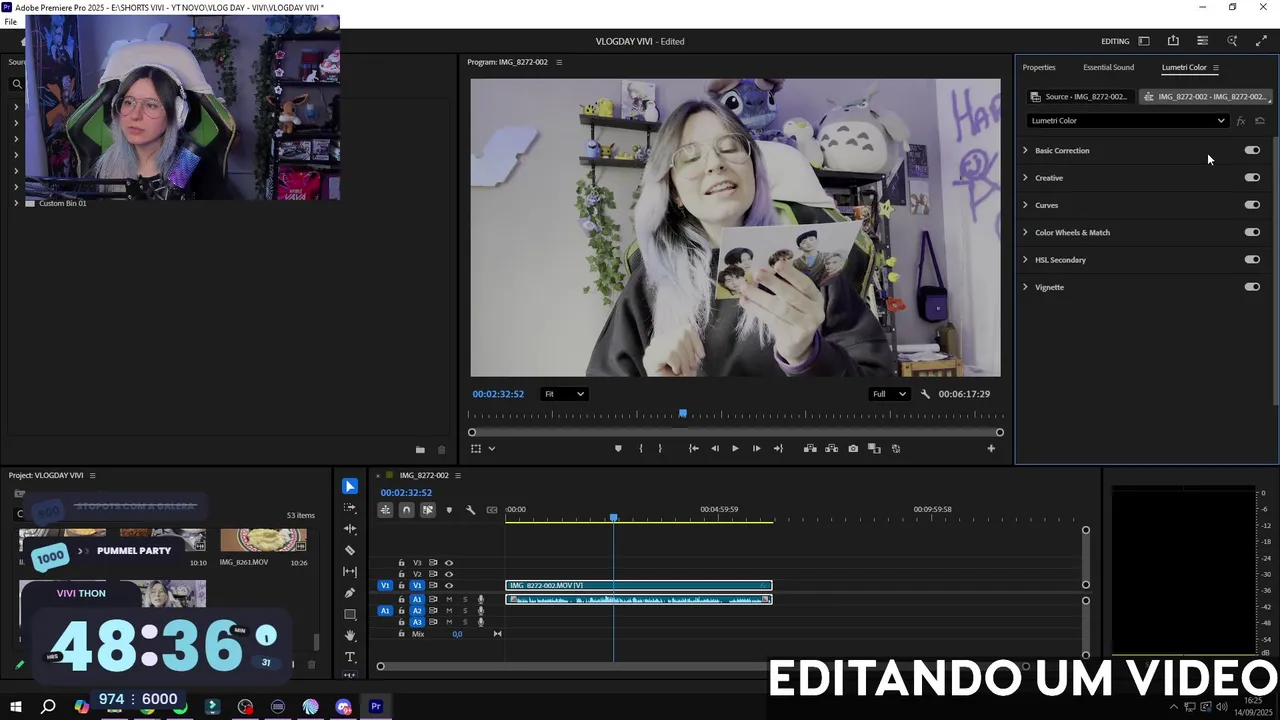Open Full playback resolution dropdown
This screenshot has height=720, width=1280.
coord(889,394)
